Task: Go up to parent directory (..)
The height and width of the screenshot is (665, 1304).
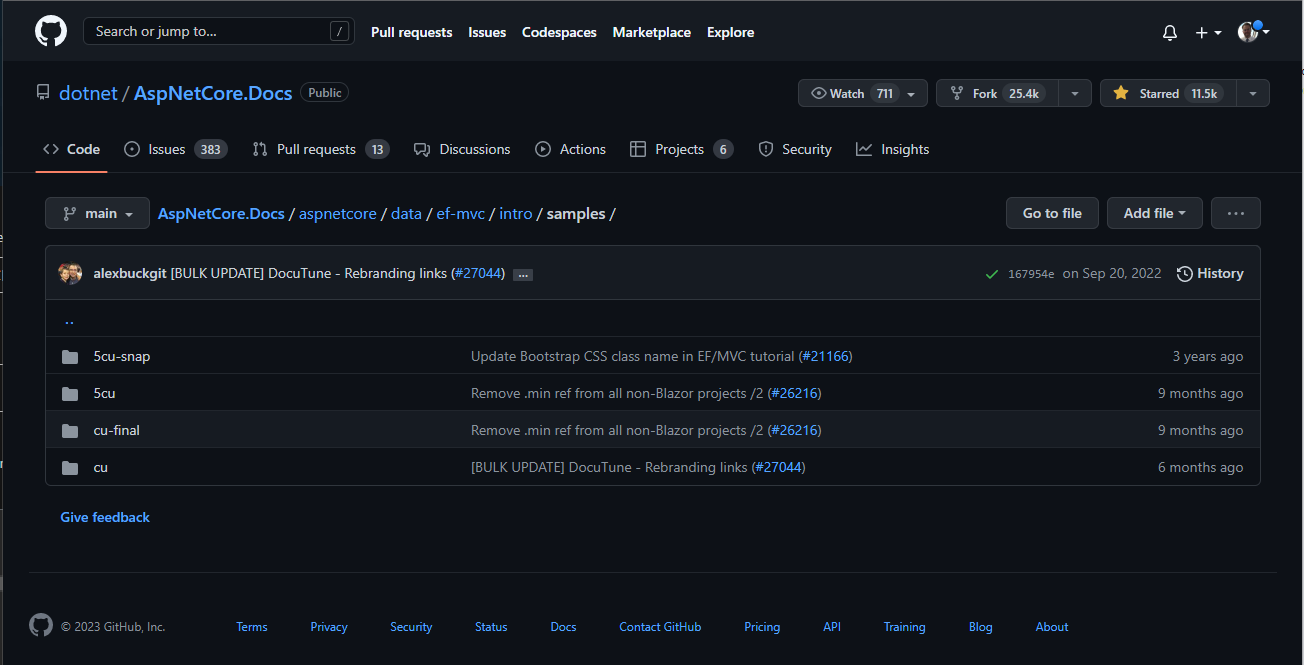Action: coord(69,320)
